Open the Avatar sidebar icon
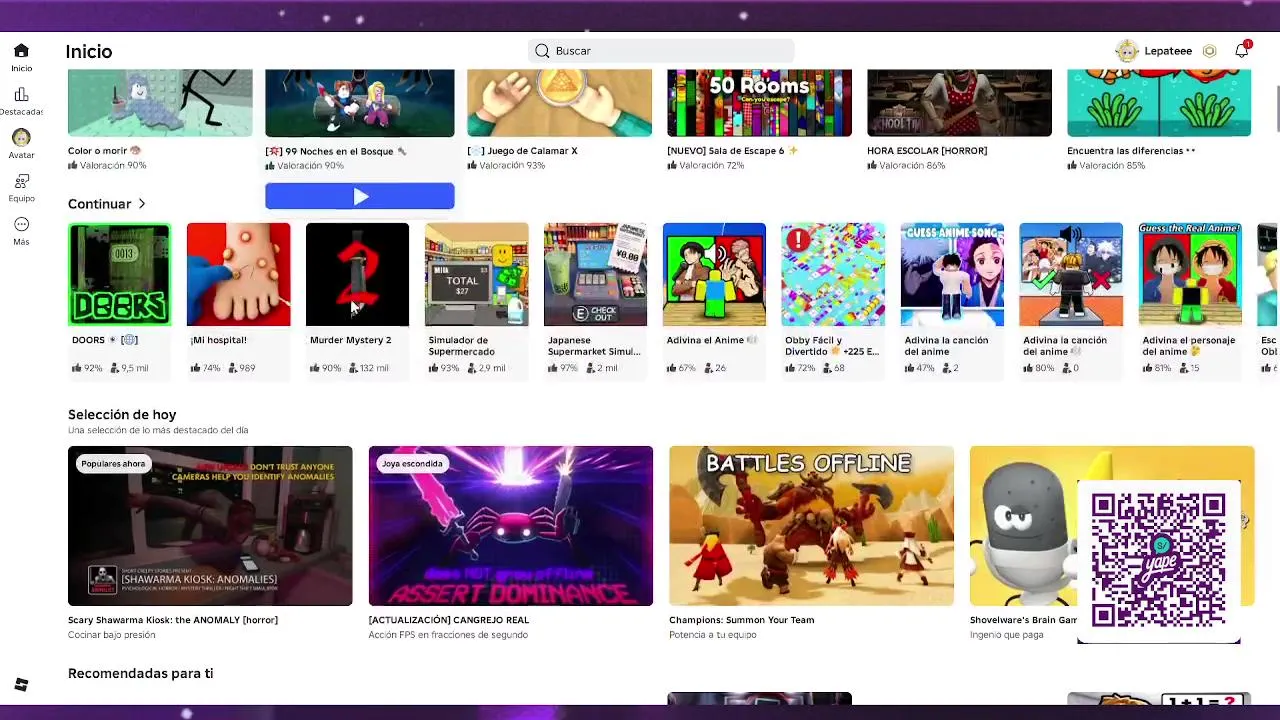This screenshot has height=720, width=1280. [x=21, y=138]
